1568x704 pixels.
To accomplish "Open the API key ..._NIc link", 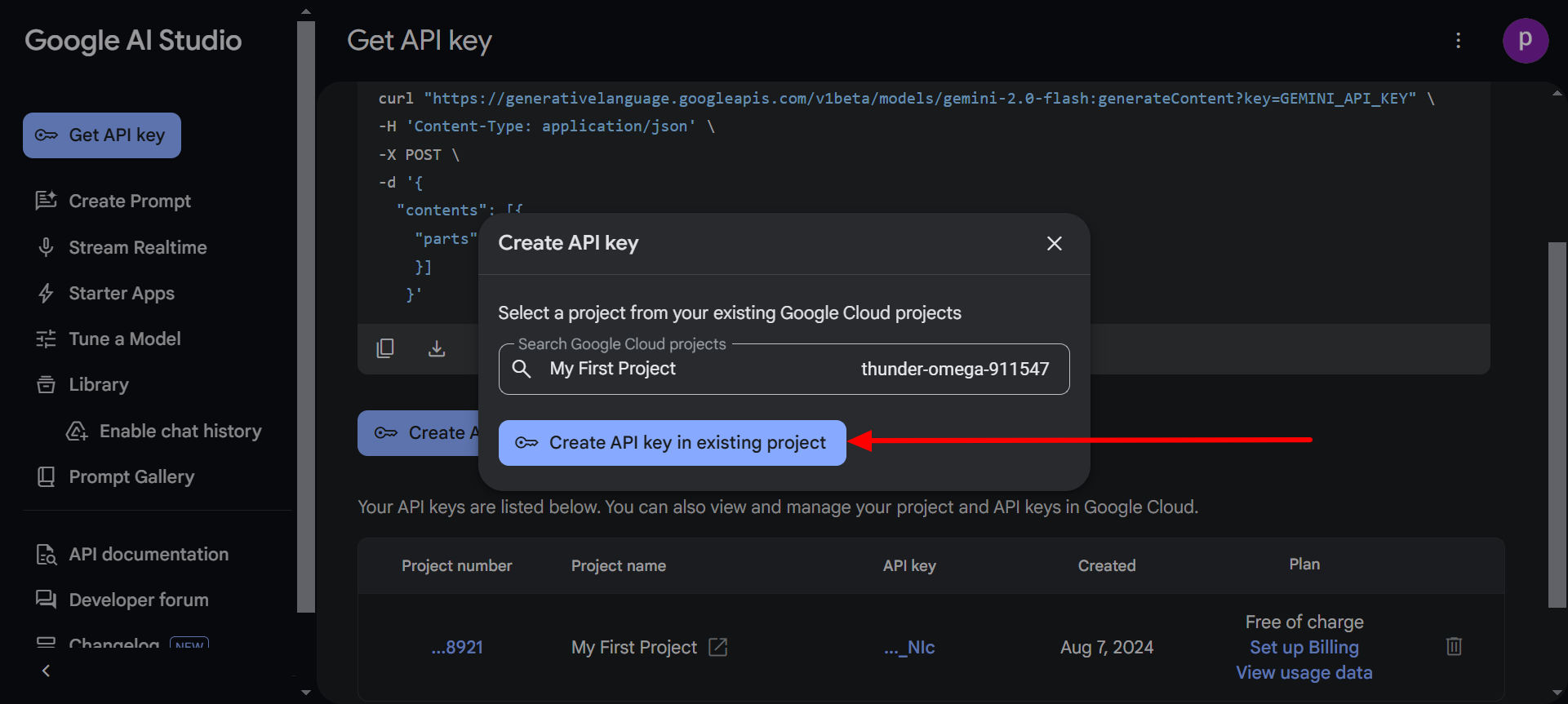I will [x=909, y=648].
